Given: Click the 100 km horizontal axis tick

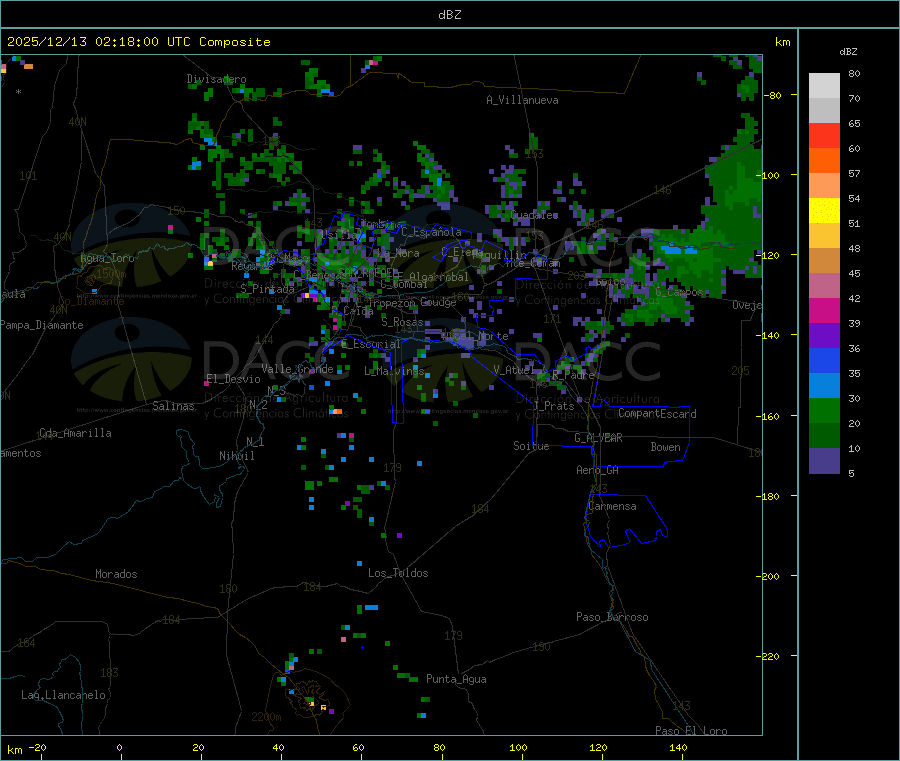Looking at the screenshot, I should (518, 747).
